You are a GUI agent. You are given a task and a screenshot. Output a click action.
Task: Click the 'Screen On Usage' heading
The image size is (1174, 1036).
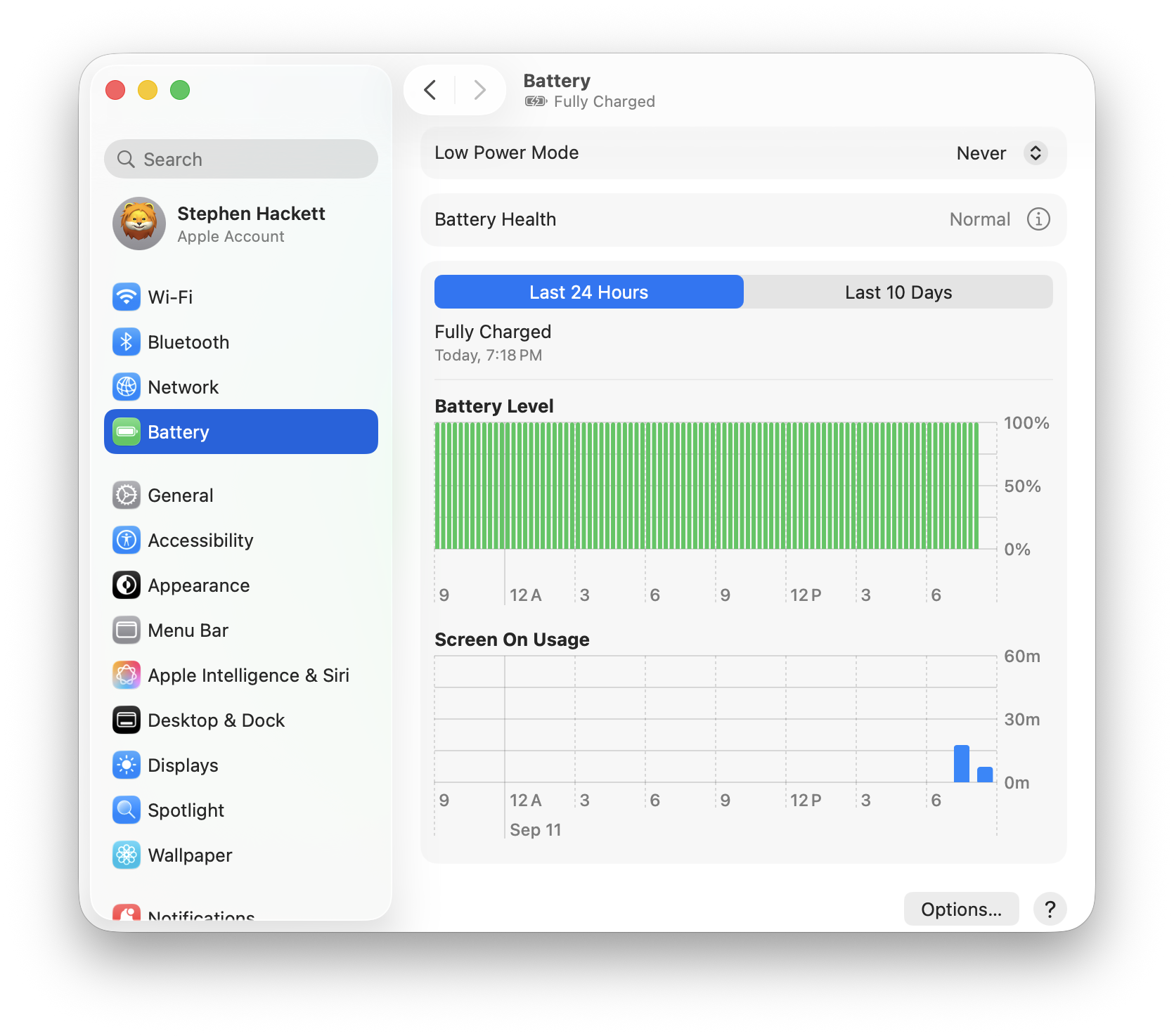pos(512,640)
